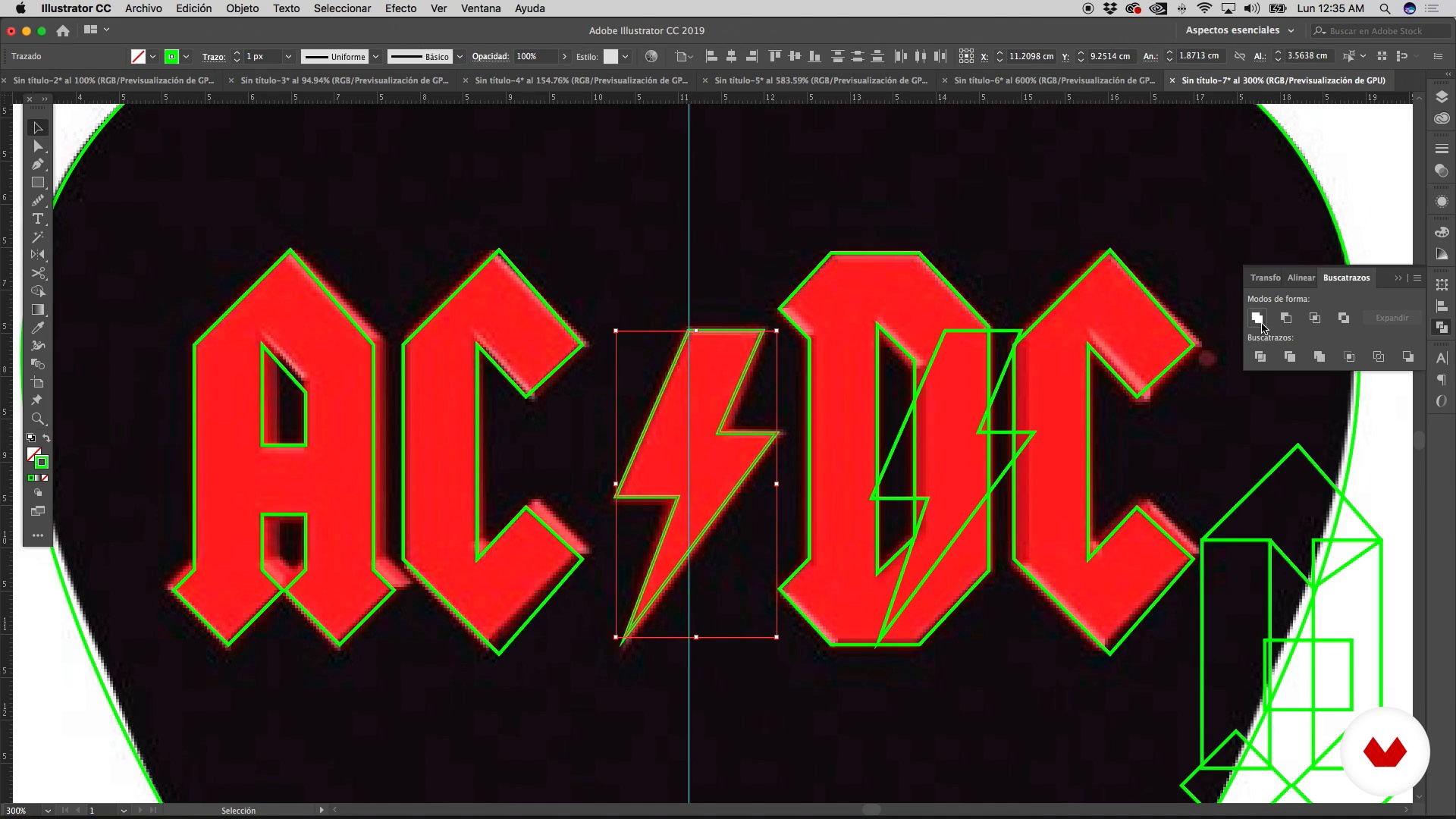Set paint mode to Color

click(x=31, y=478)
